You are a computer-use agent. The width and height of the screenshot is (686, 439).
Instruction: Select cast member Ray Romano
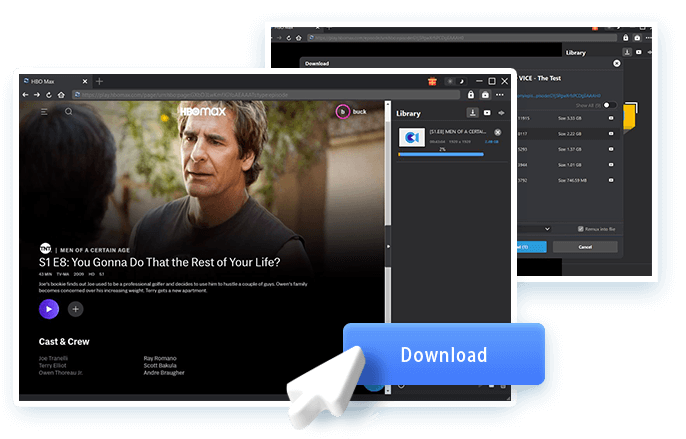click(160, 358)
